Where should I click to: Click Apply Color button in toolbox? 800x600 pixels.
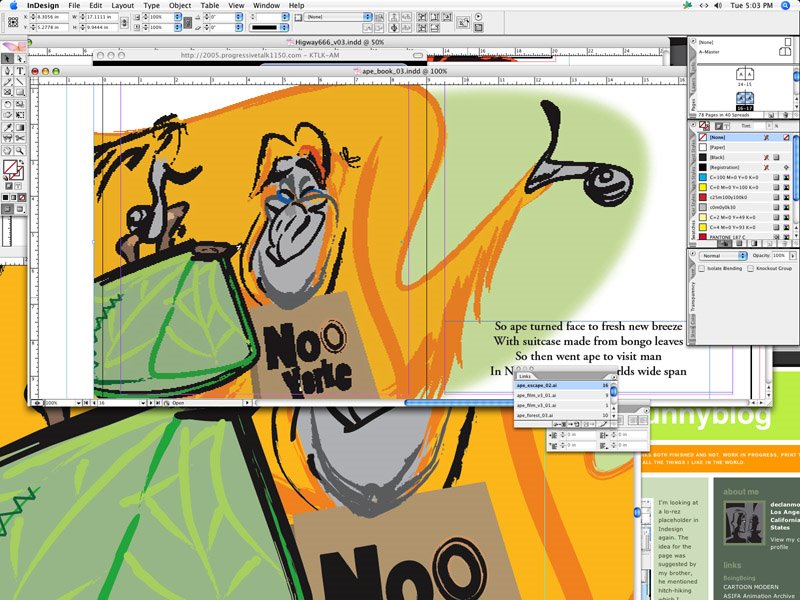point(6,197)
